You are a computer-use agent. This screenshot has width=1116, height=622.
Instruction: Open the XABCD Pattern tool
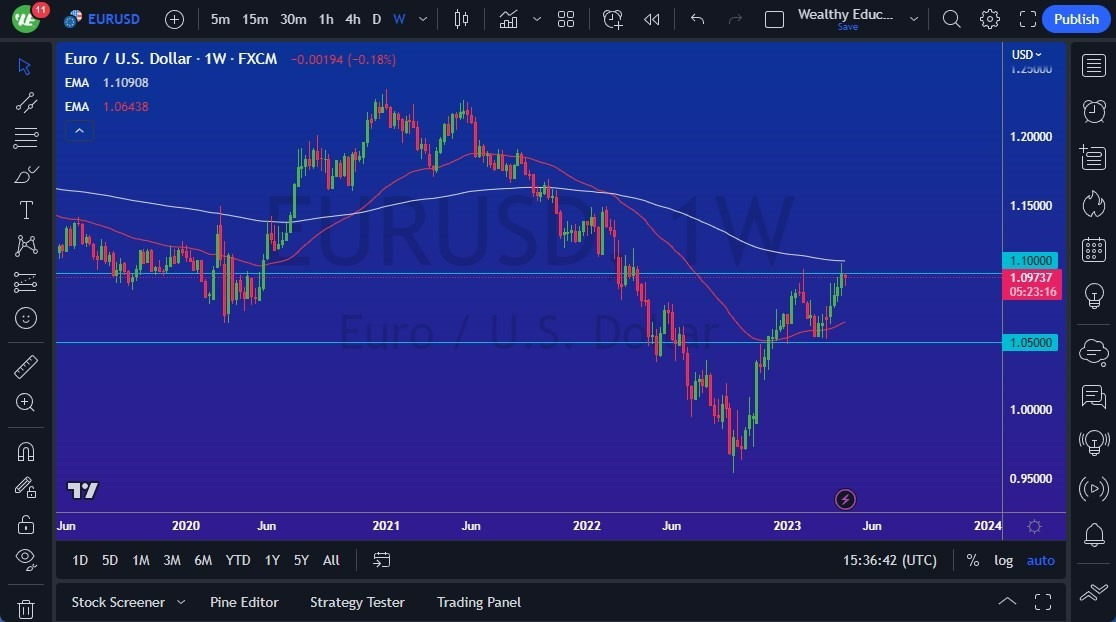(x=25, y=246)
